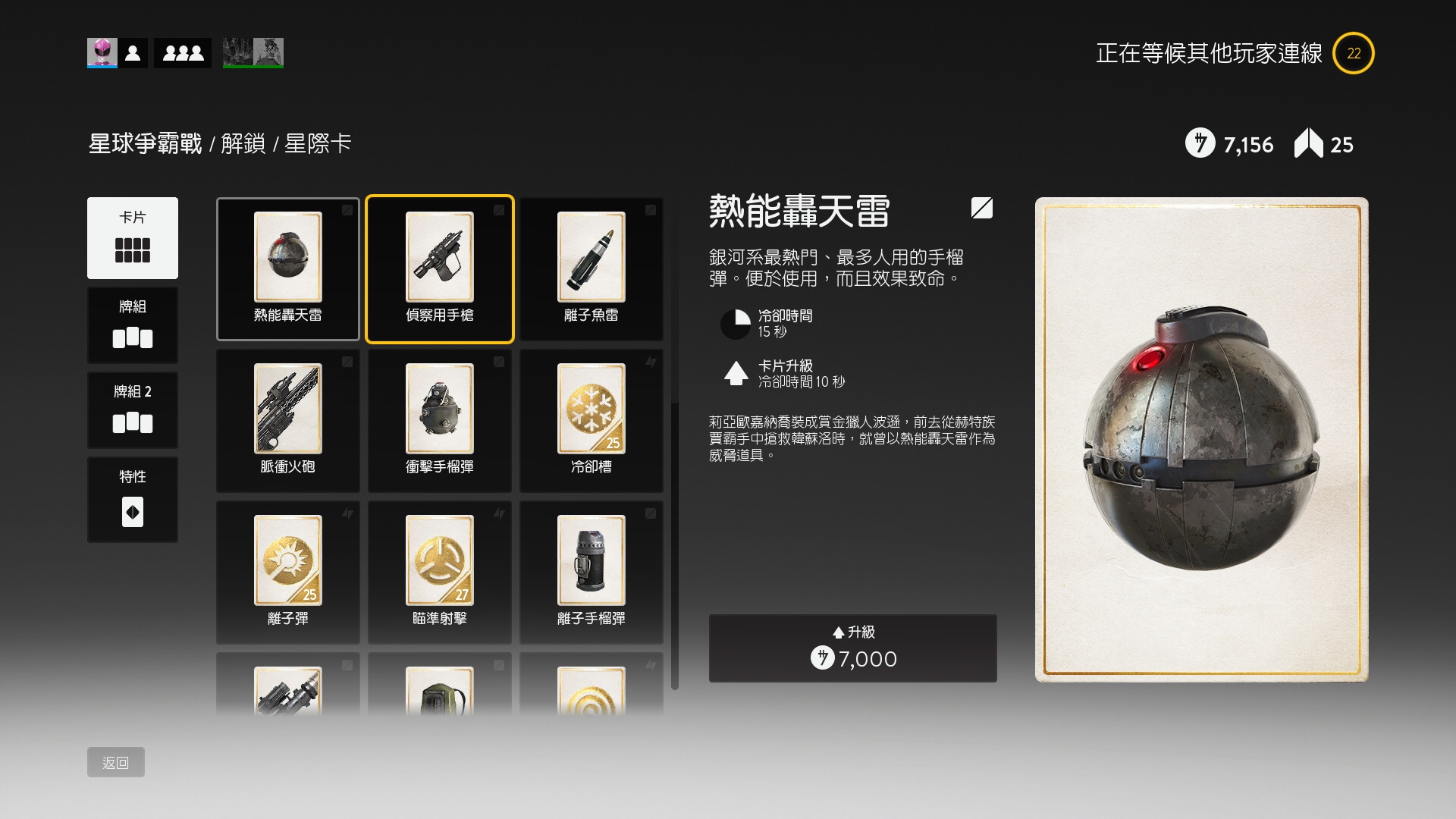
Task: Select the 瞄準射擊 focus fire card
Action: [440, 573]
